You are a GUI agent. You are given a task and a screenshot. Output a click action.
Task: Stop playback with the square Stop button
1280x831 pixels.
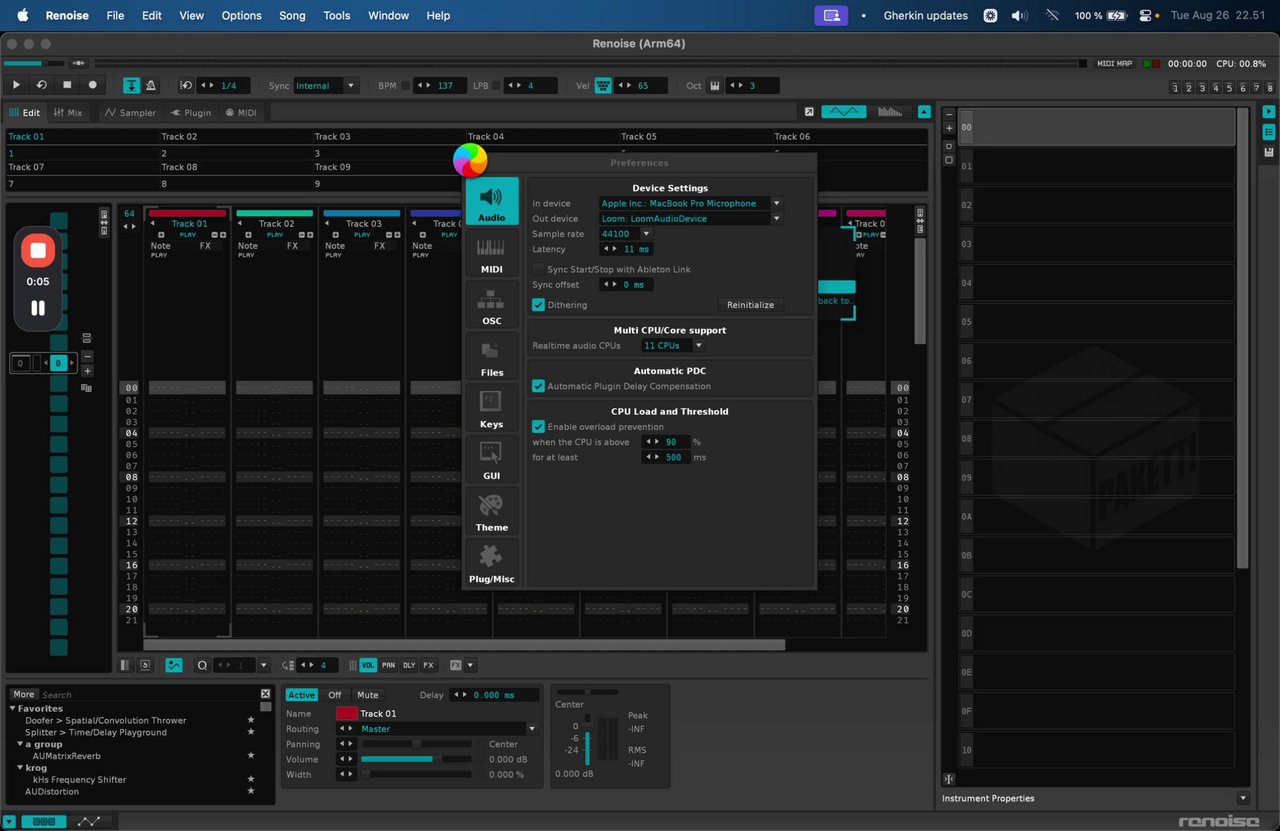[67, 86]
